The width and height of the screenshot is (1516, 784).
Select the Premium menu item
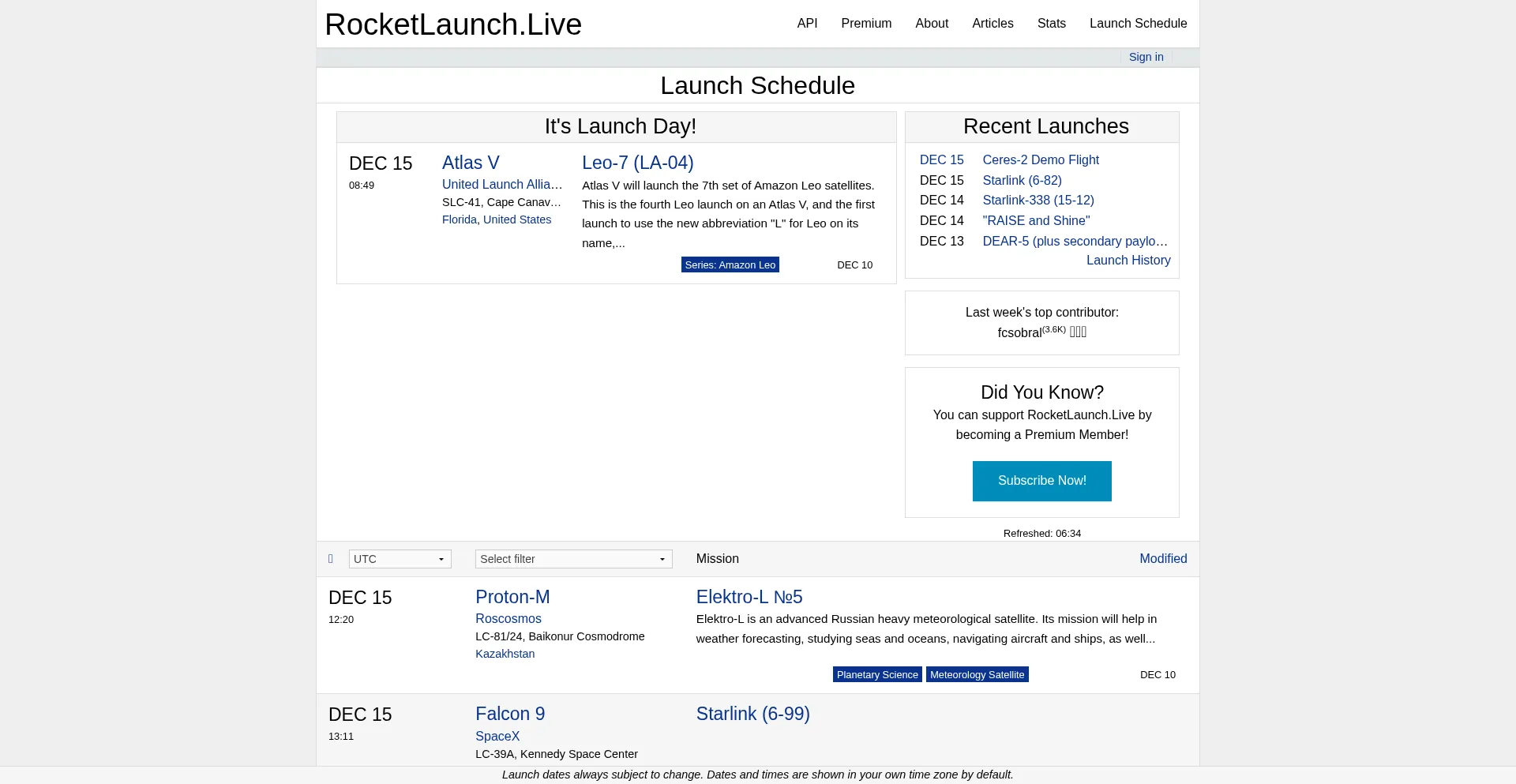pyautogui.click(x=866, y=23)
